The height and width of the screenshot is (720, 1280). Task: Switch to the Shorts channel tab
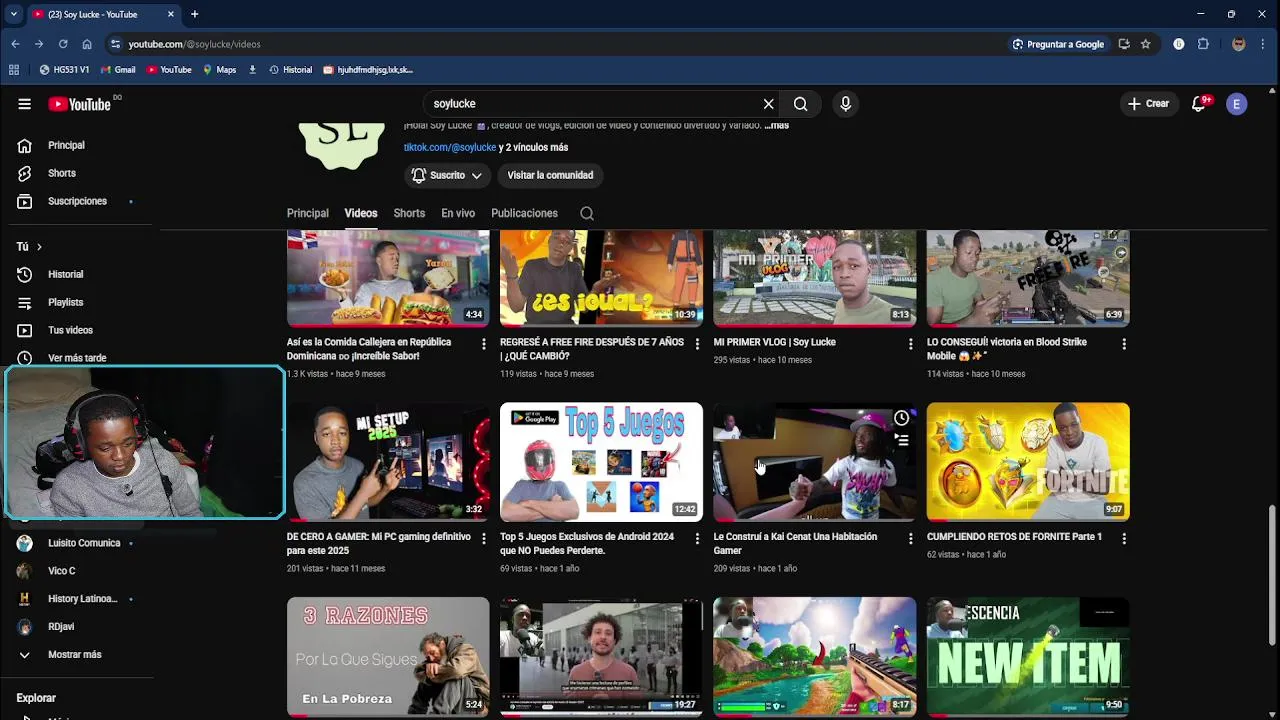coord(409,213)
